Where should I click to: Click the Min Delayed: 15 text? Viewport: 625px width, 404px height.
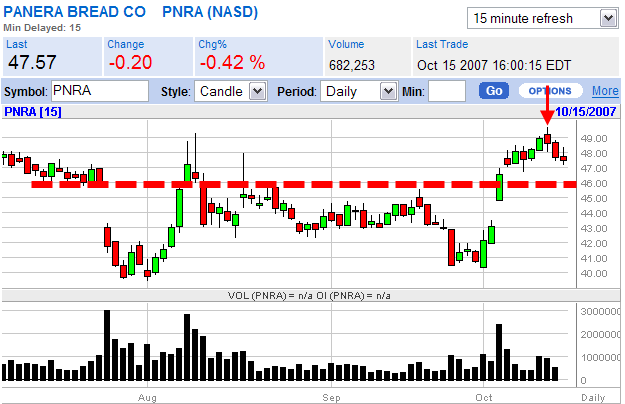(x=42, y=28)
